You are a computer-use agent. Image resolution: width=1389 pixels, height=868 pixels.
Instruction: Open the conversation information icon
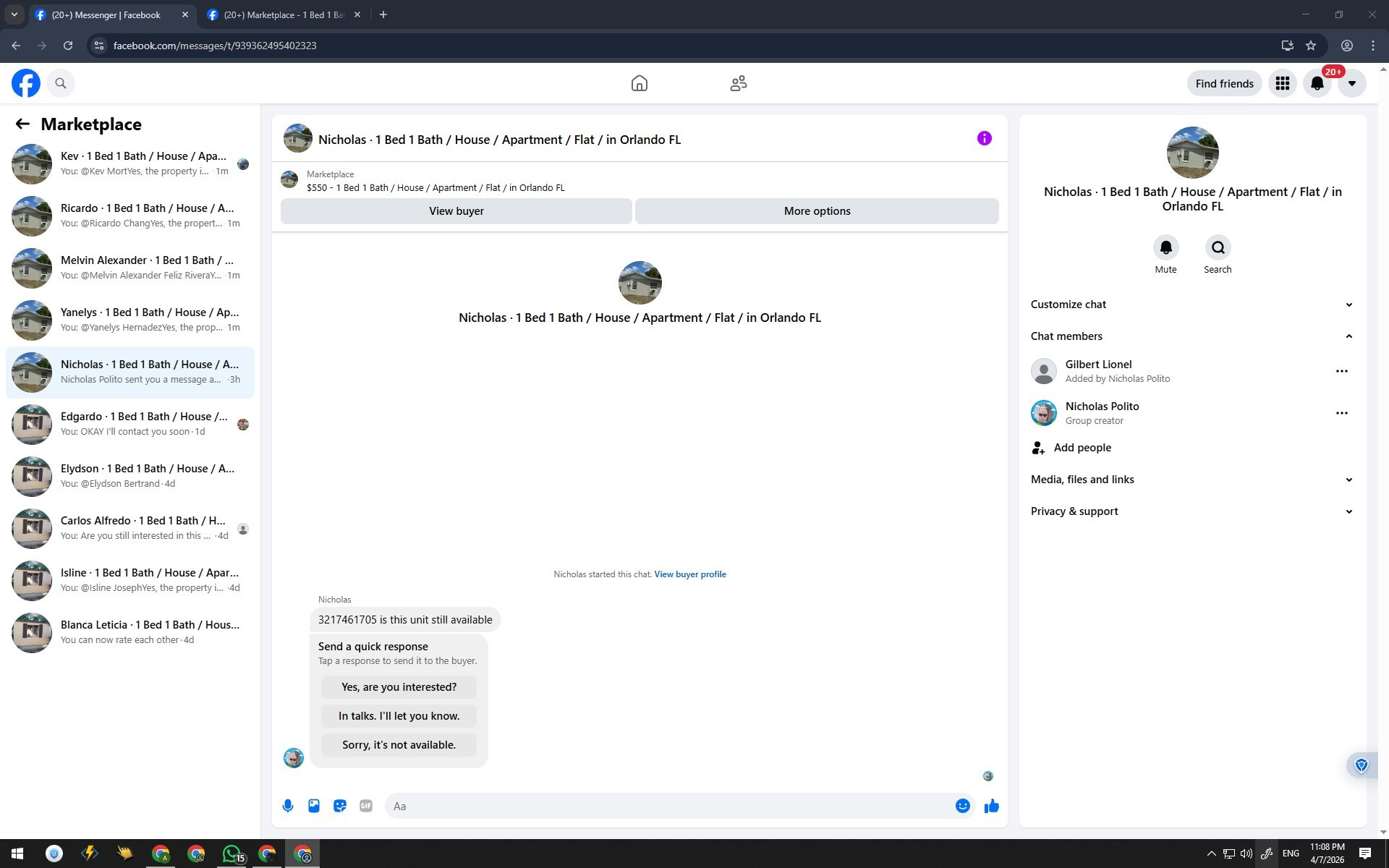(x=984, y=138)
